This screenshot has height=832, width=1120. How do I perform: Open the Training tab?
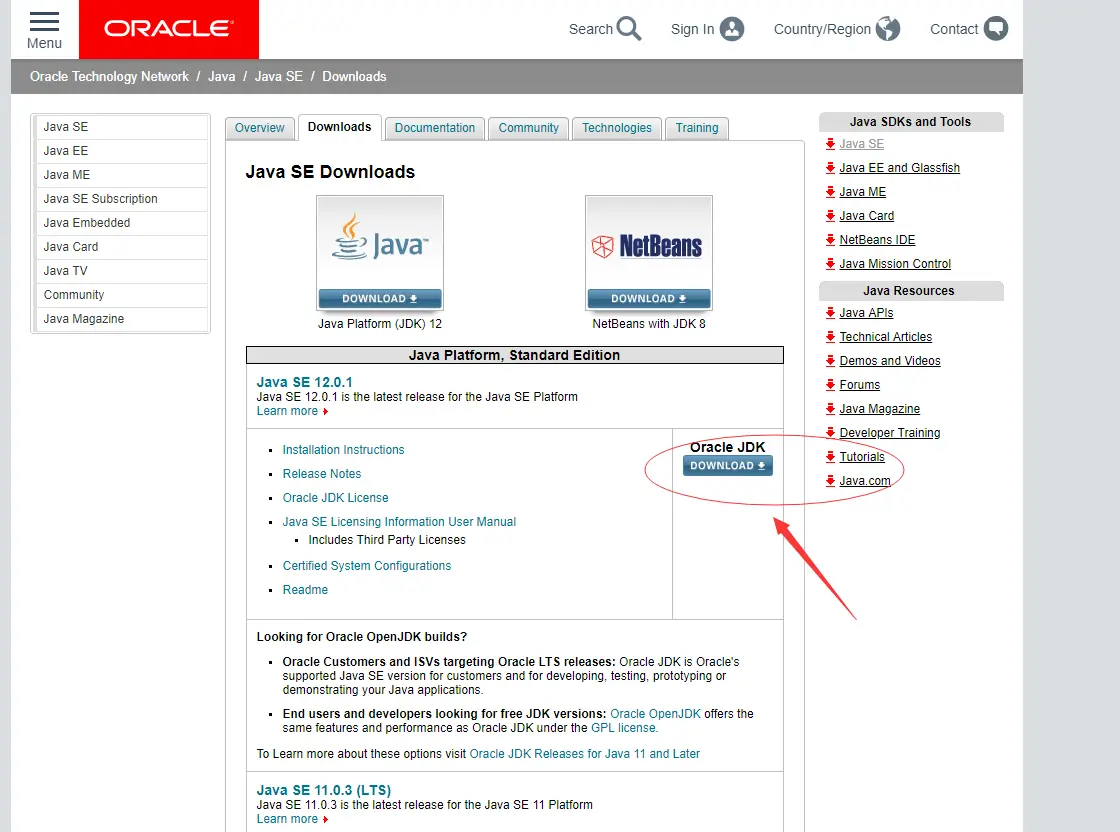tap(696, 128)
